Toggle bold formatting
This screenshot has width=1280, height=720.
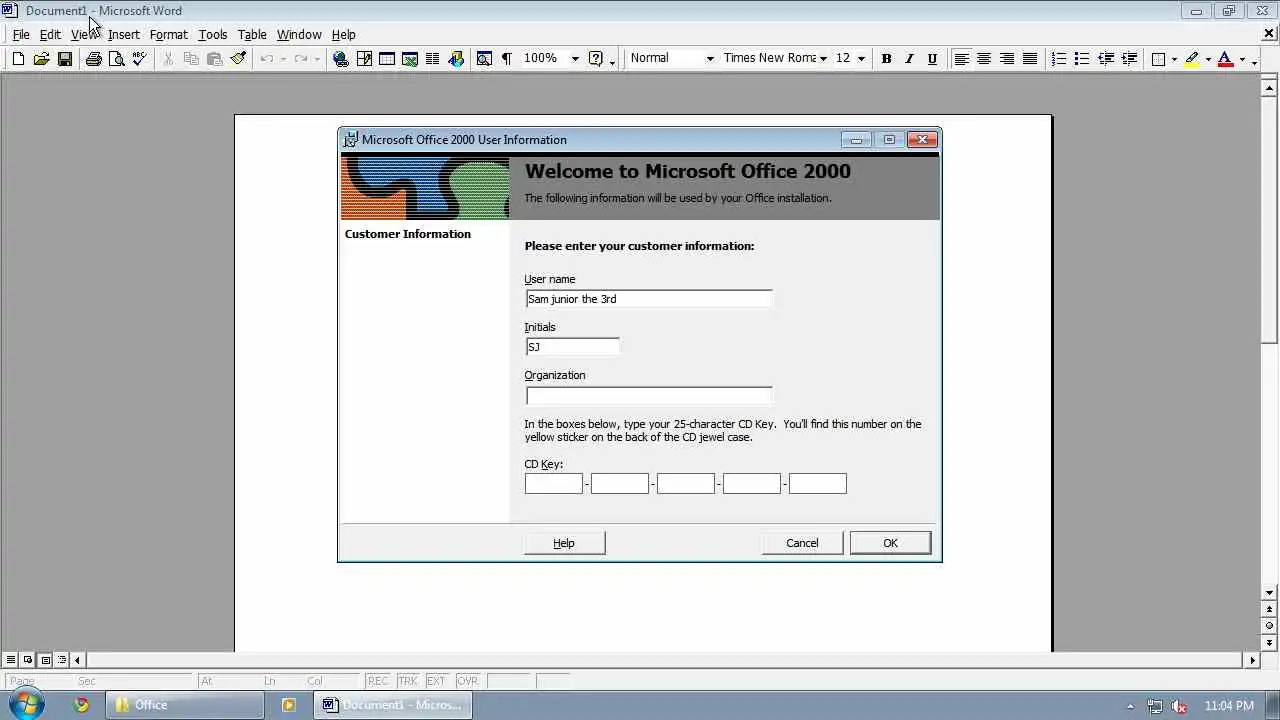click(886, 59)
